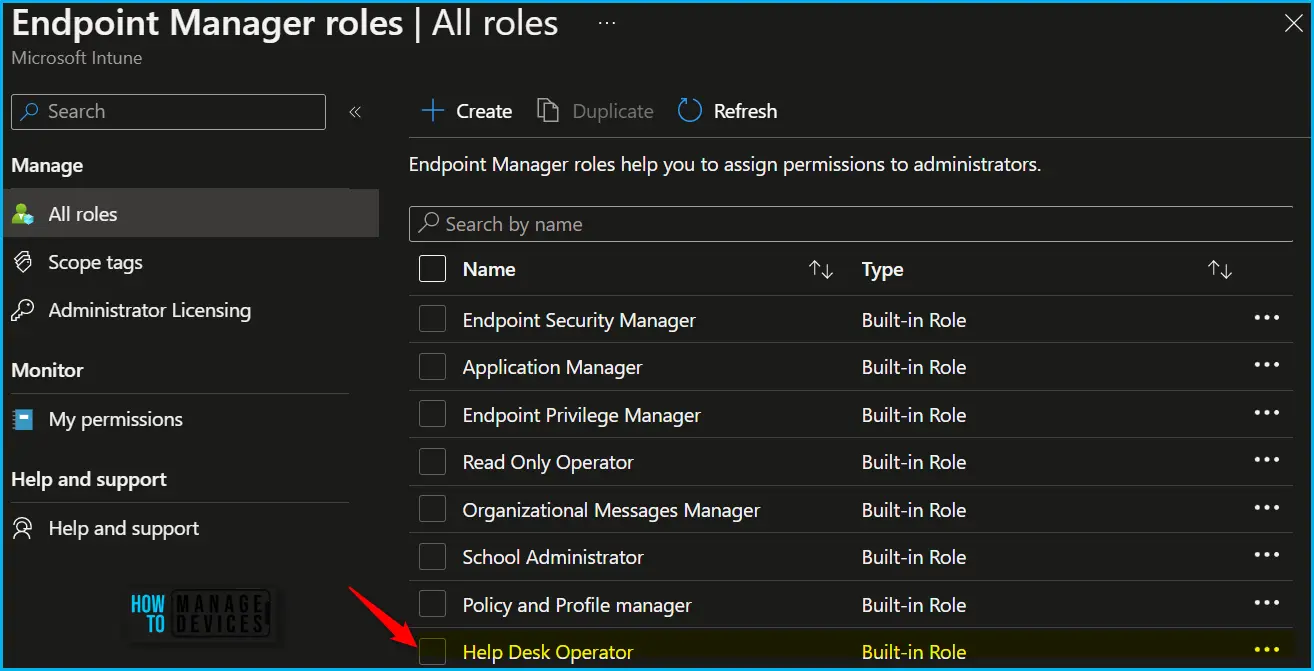Click the My permissions notebook icon
This screenshot has width=1314, height=671.
click(23, 419)
